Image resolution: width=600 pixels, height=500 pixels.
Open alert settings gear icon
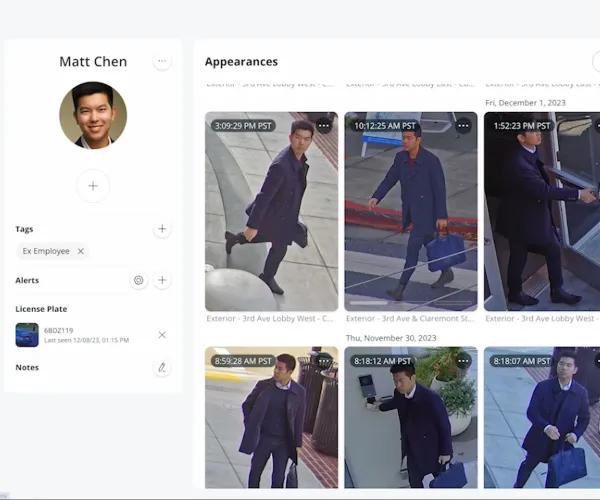[x=139, y=280]
